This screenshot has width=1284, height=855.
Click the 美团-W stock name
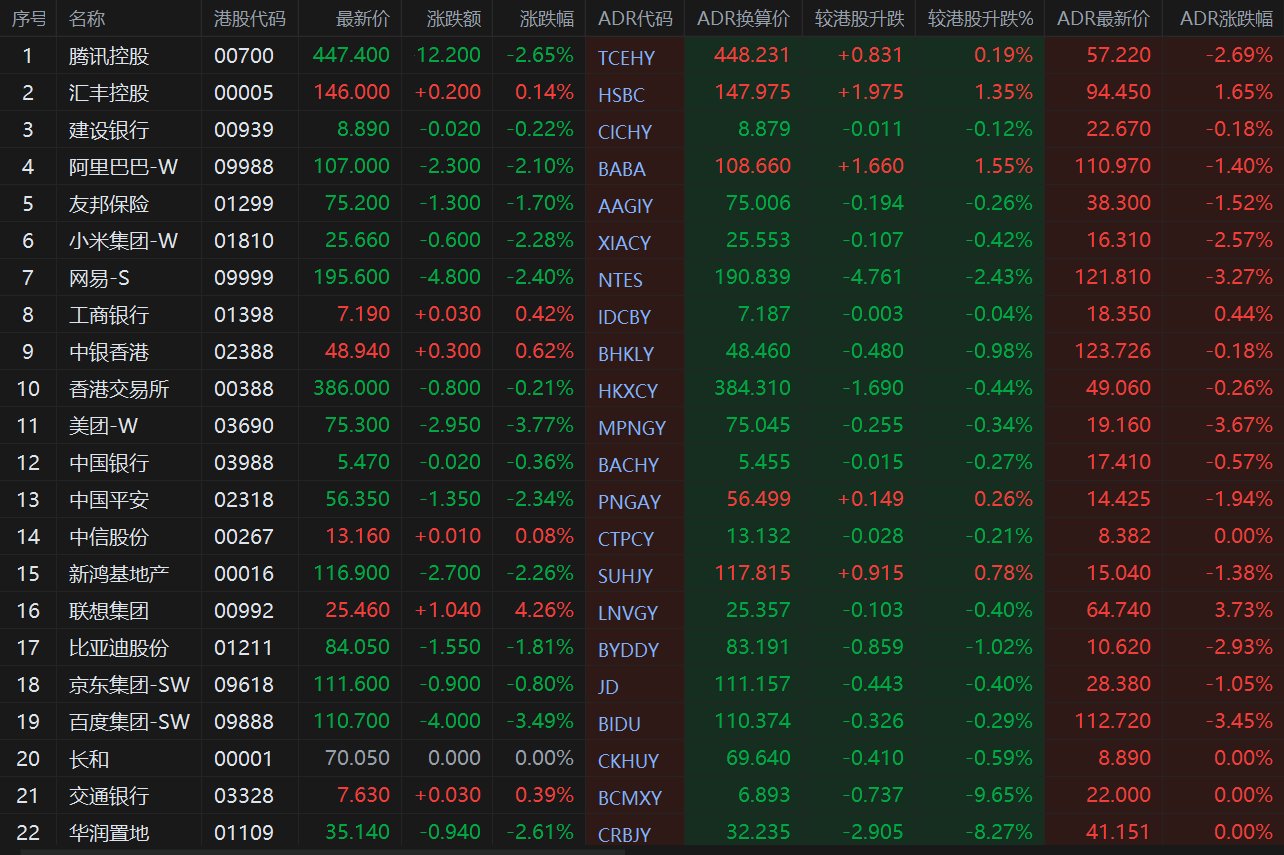pos(104,426)
